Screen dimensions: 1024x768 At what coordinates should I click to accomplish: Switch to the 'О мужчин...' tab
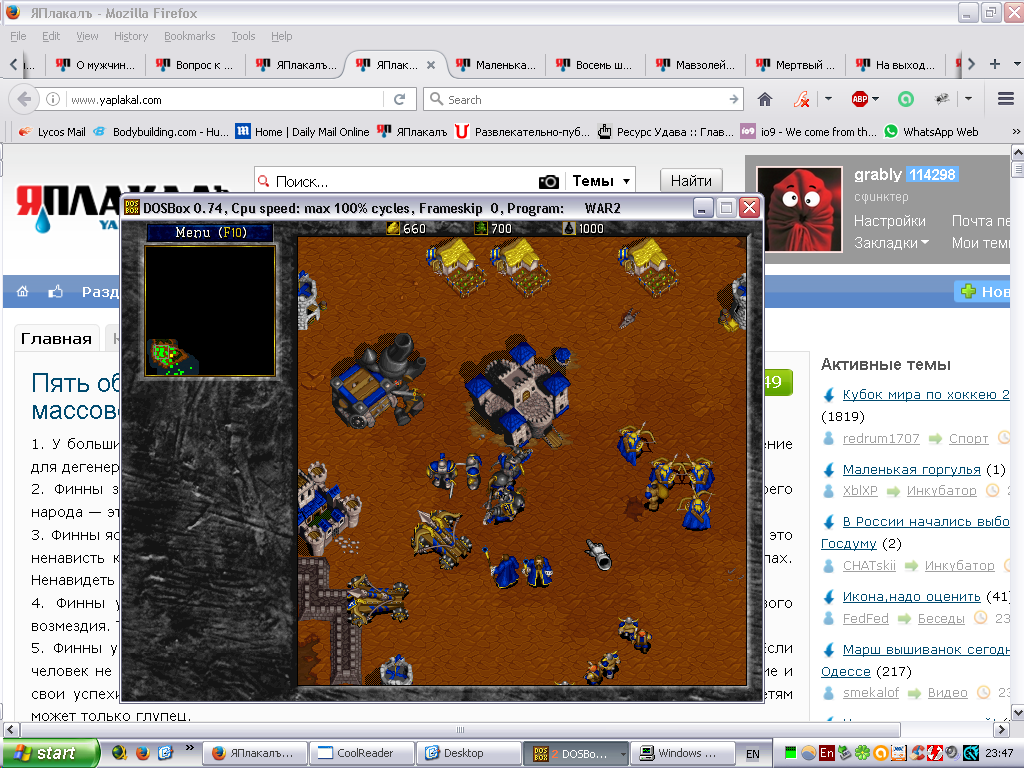click(x=95, y=65)
